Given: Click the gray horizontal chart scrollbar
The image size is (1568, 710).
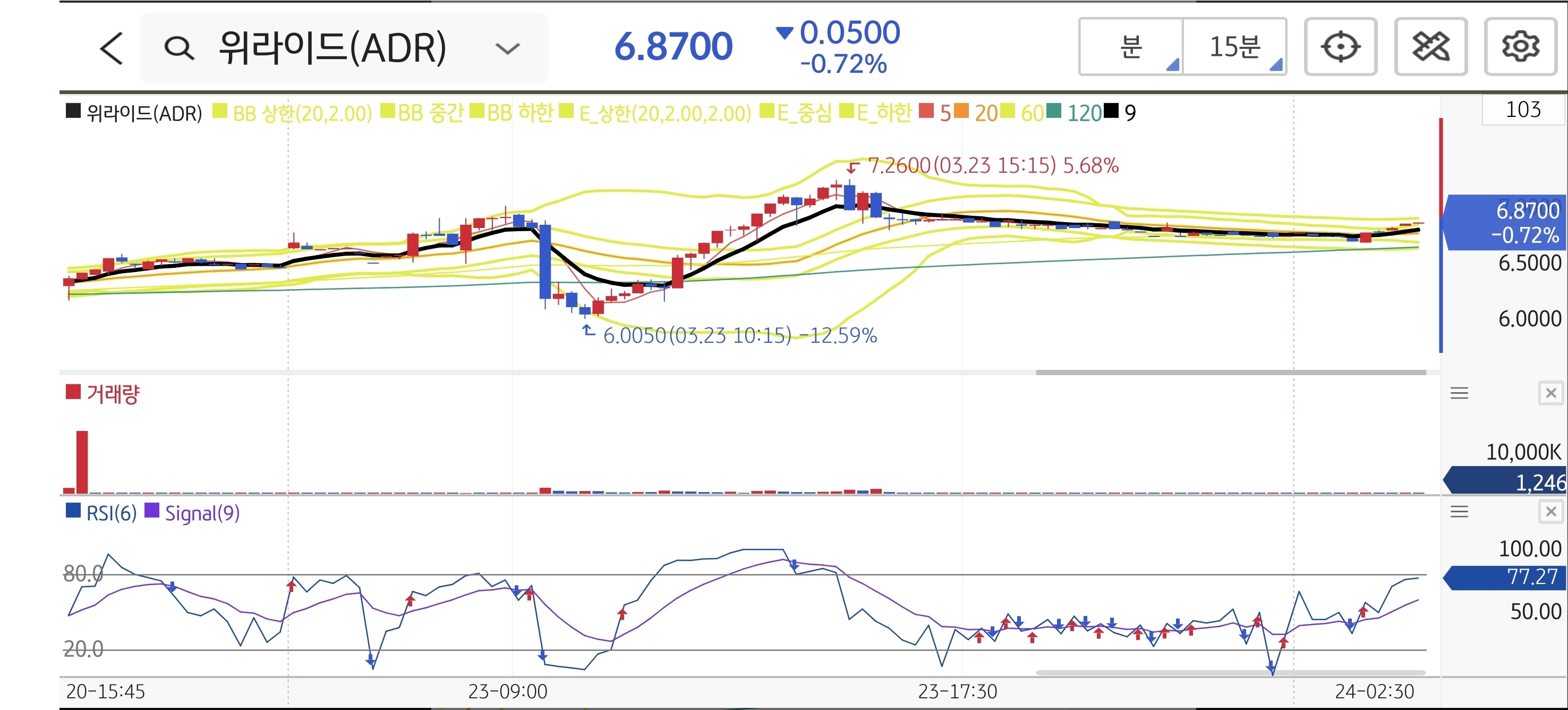Looking at the screenshot, I should [x=1230, y=372].
